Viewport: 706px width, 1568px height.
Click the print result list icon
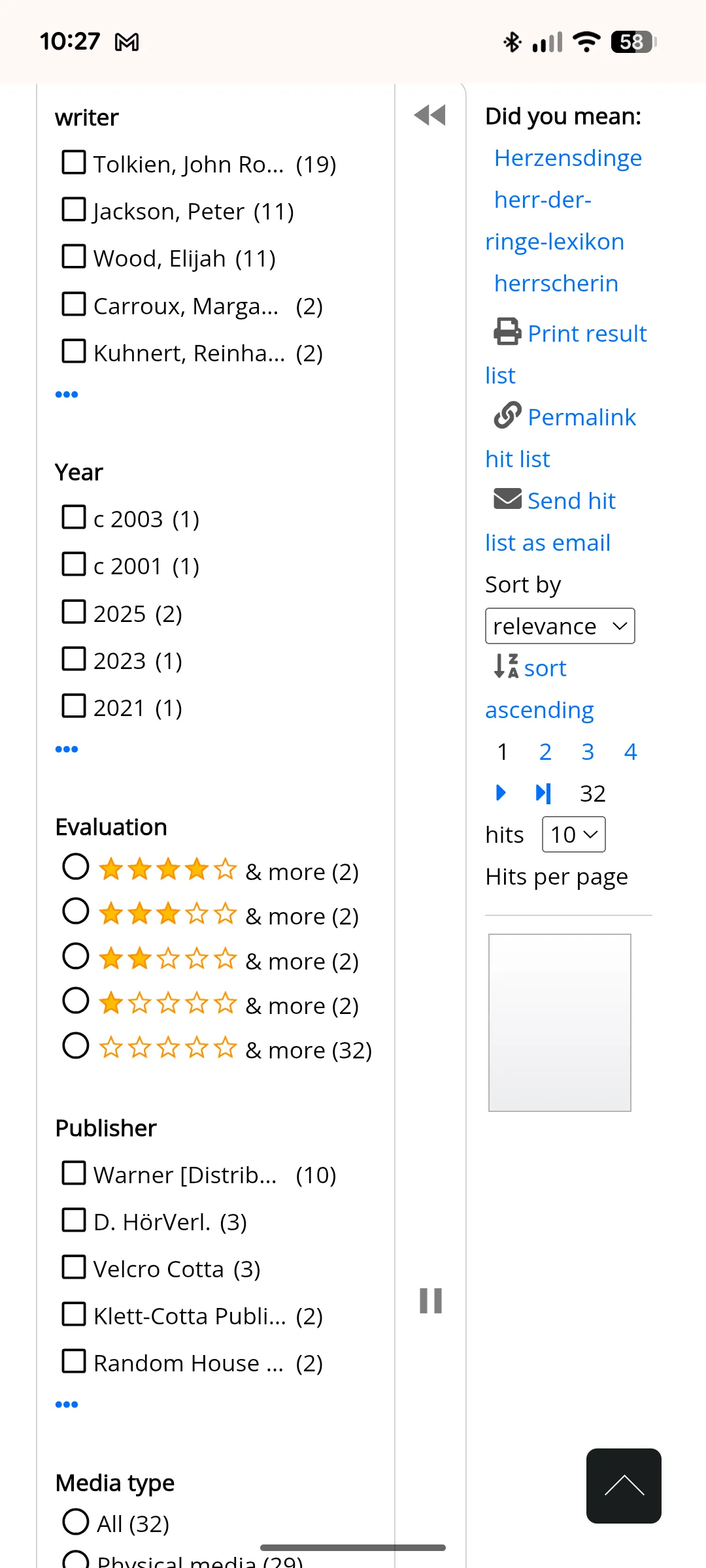[x=507, y=332]
